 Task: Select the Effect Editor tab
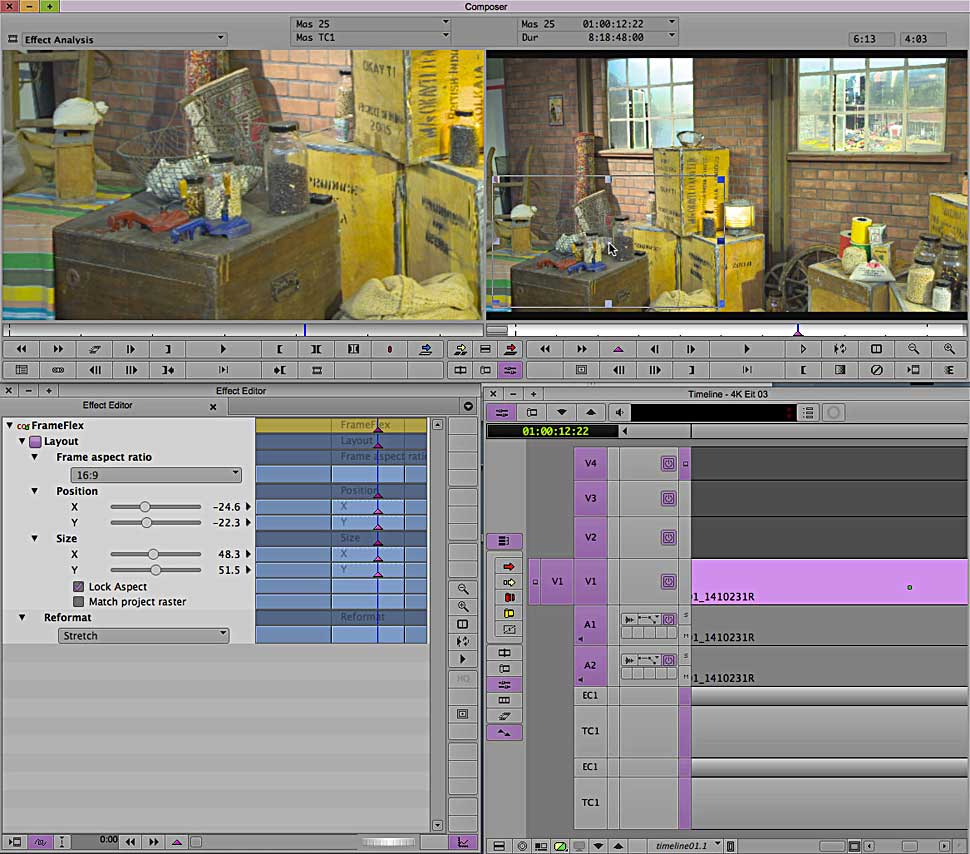tap(107, 406)
